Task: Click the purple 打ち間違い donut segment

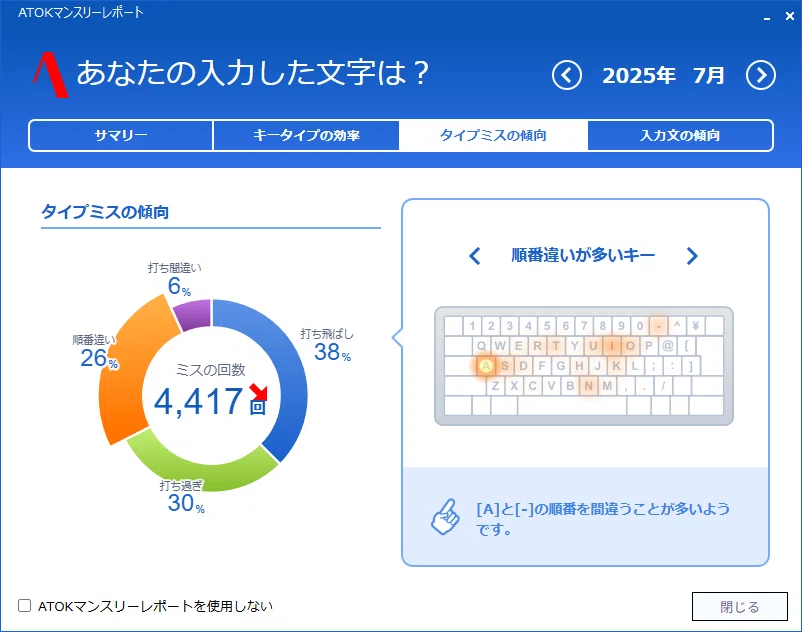Action: click(193, 313)
